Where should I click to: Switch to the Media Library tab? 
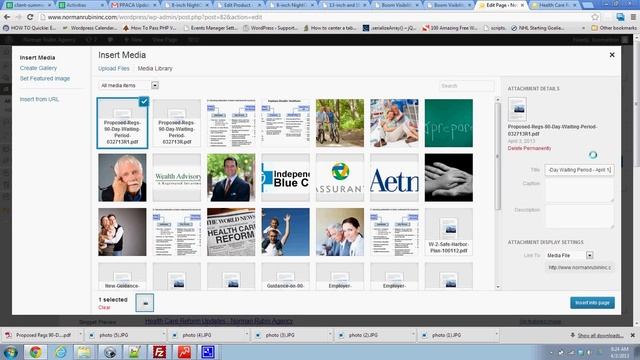pyautogui.click(x=155, y=69)
